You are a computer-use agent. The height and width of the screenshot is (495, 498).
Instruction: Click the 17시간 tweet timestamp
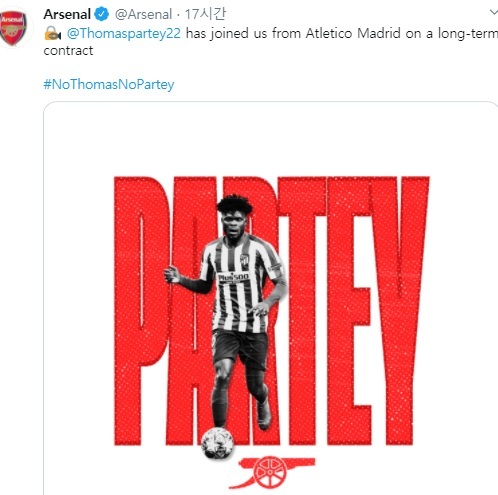pos(205,14)
